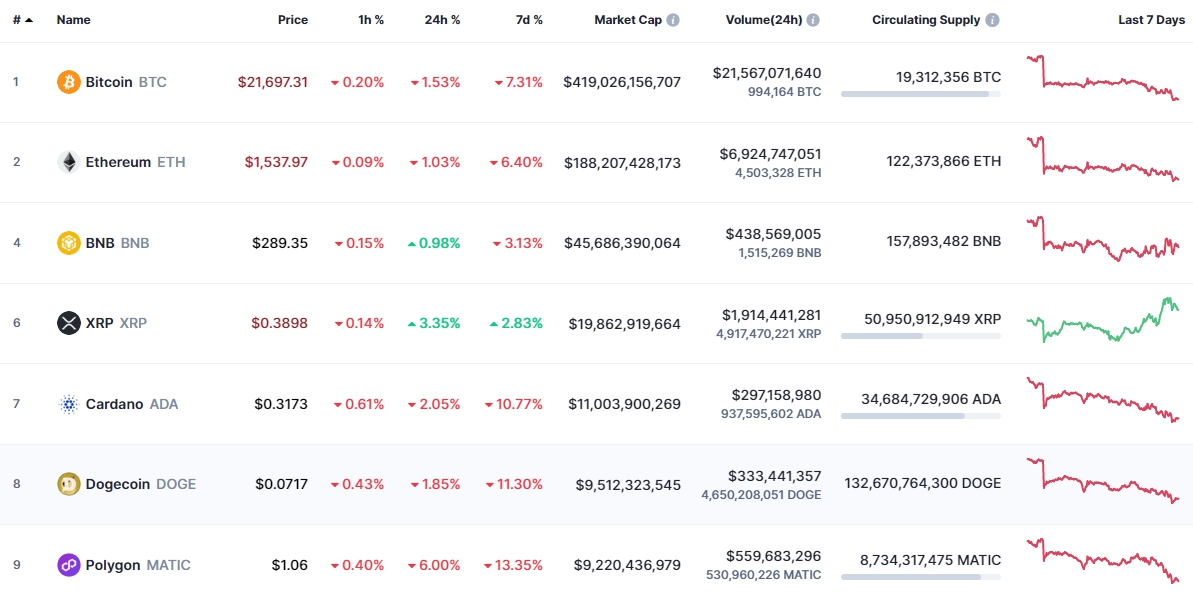
Task: Click Polygon volume $559,683,296
Action: click(x=774, y=556)
